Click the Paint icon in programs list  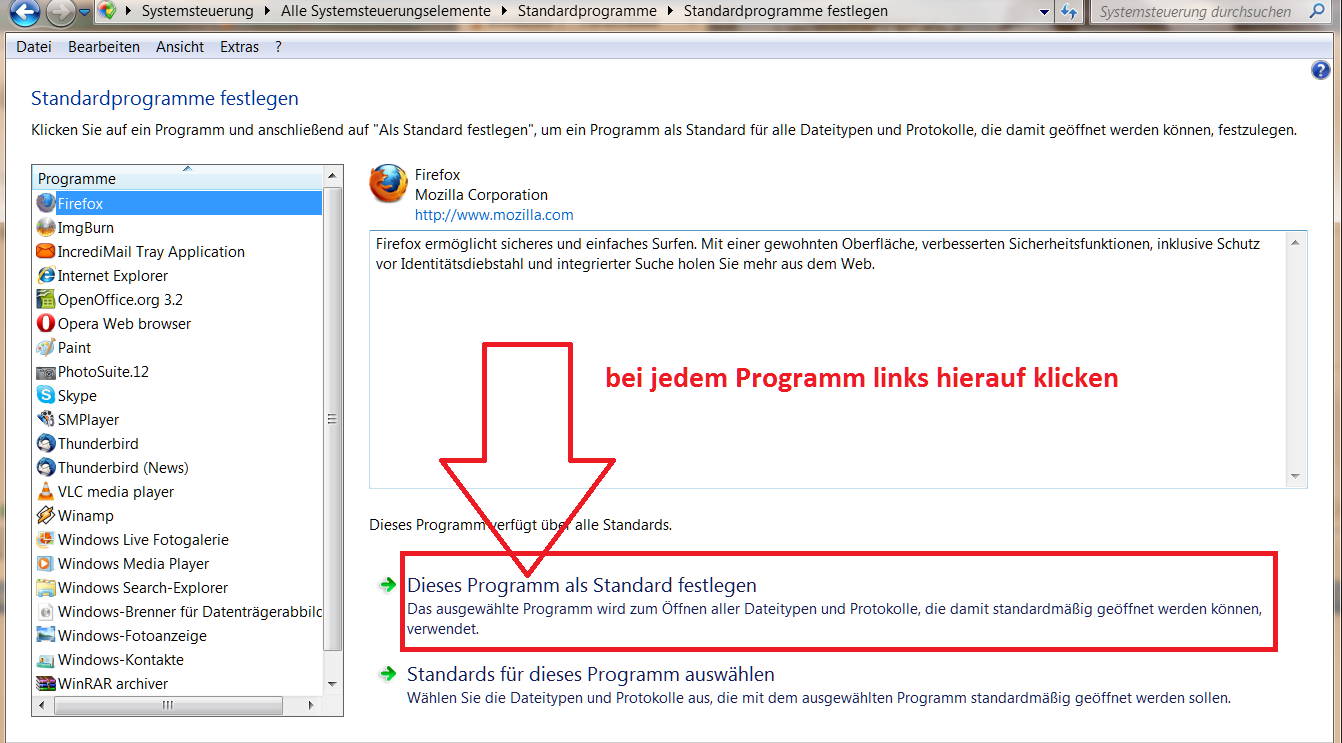pos(46,347)
